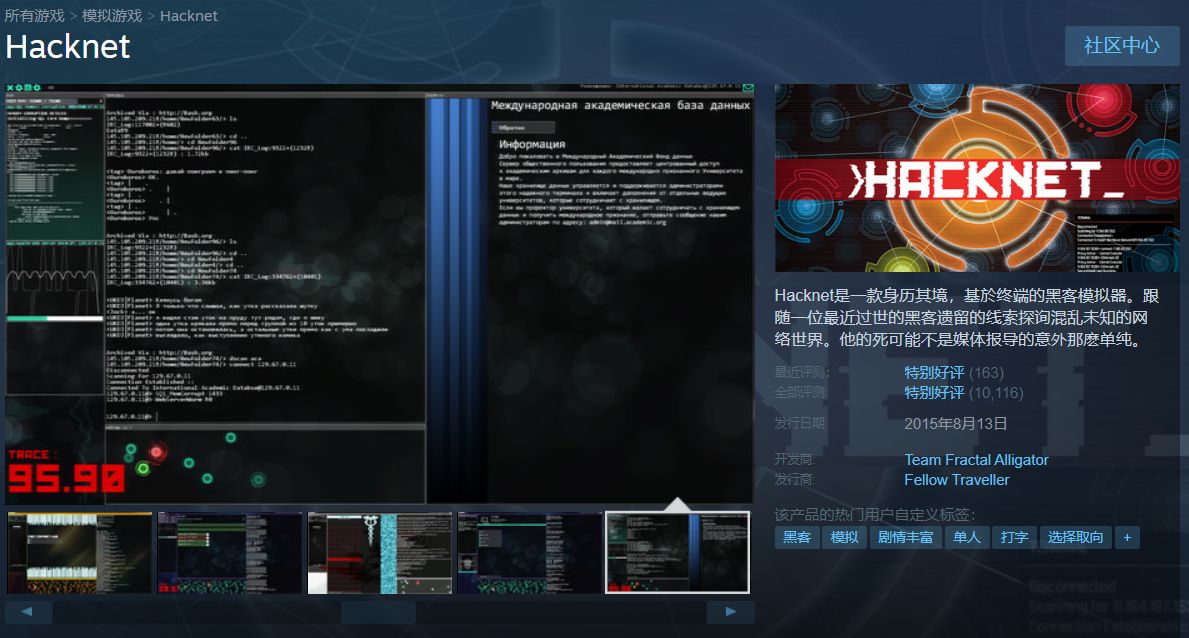
Task: Click the main Hacknet screenshot preview
Action: [379, 294]
